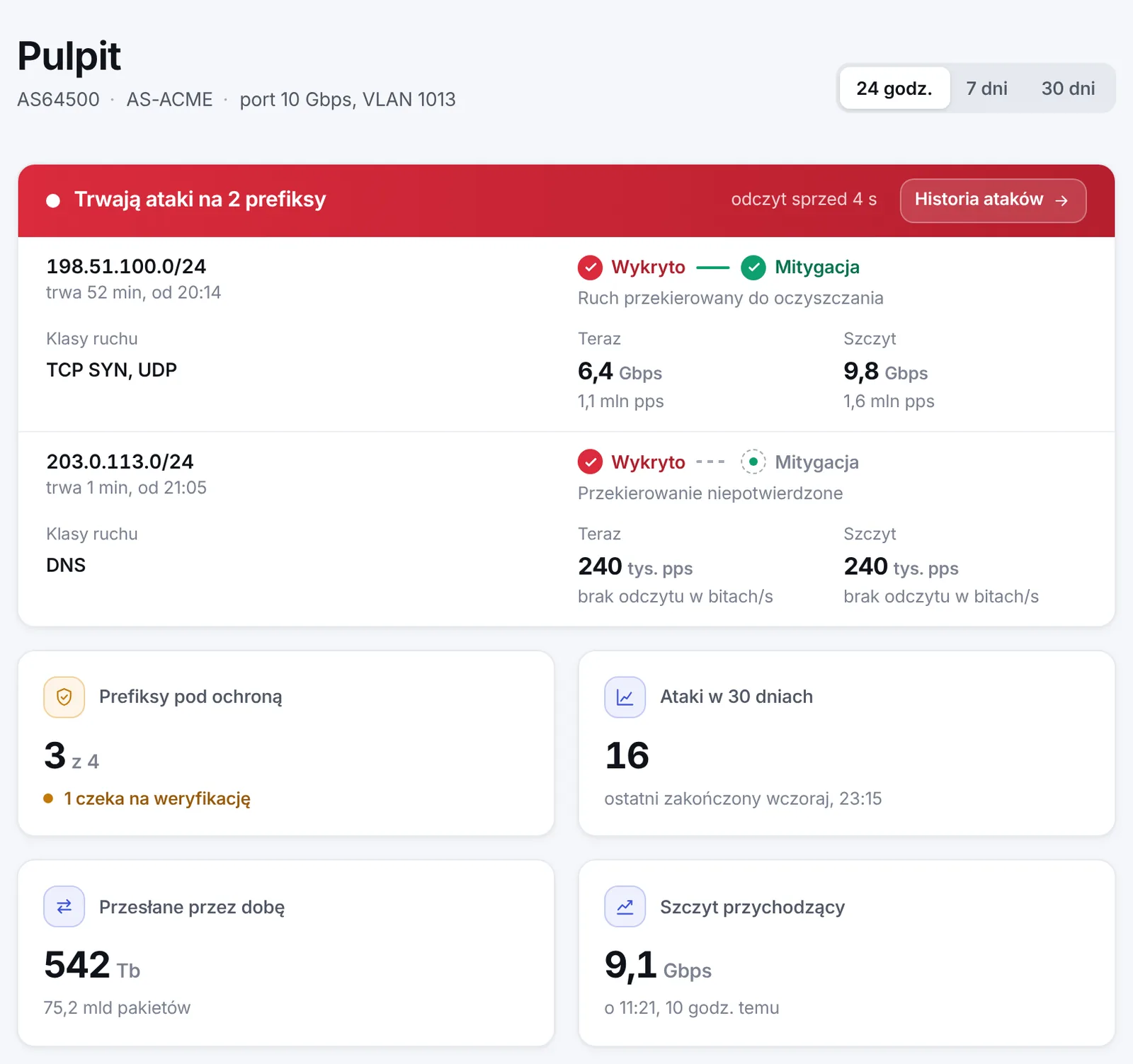
Task: Click the red Wykryto check icon for 203.0.113.0/24
Action: click(590, 462)
